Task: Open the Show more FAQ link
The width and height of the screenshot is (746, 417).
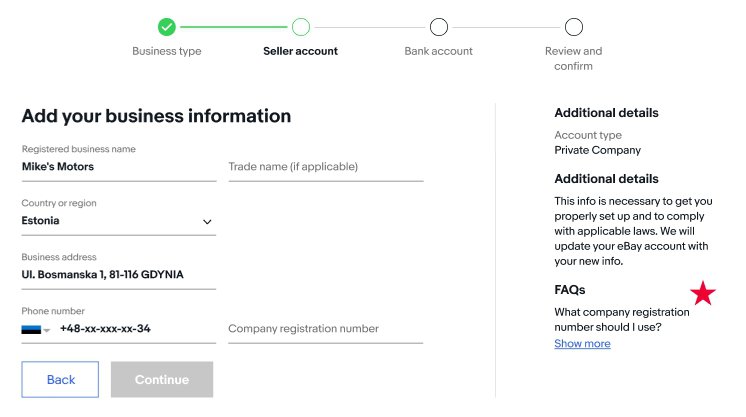Action: 582,344
